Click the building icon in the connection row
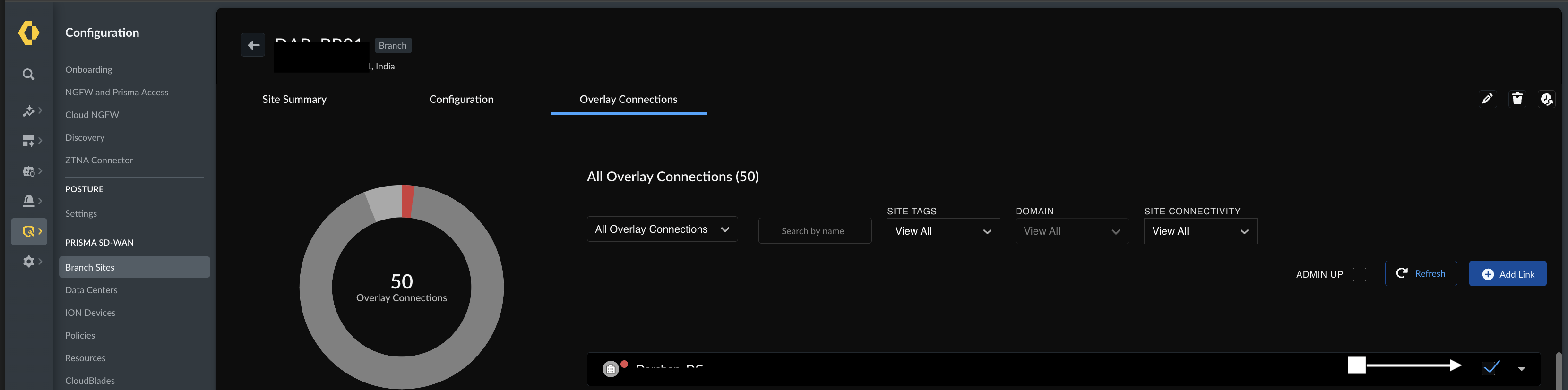This screenshot has width=1568, height=390. (611, 369)
